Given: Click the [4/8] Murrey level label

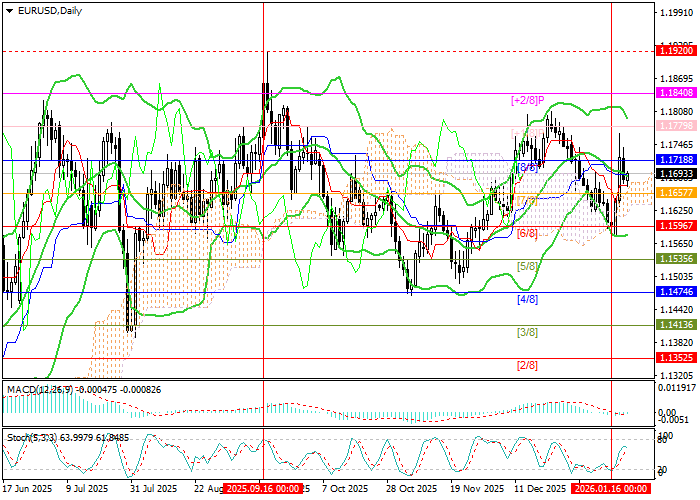Looking at the screenshot, I should pyautogui.click(x=527, y=299).
